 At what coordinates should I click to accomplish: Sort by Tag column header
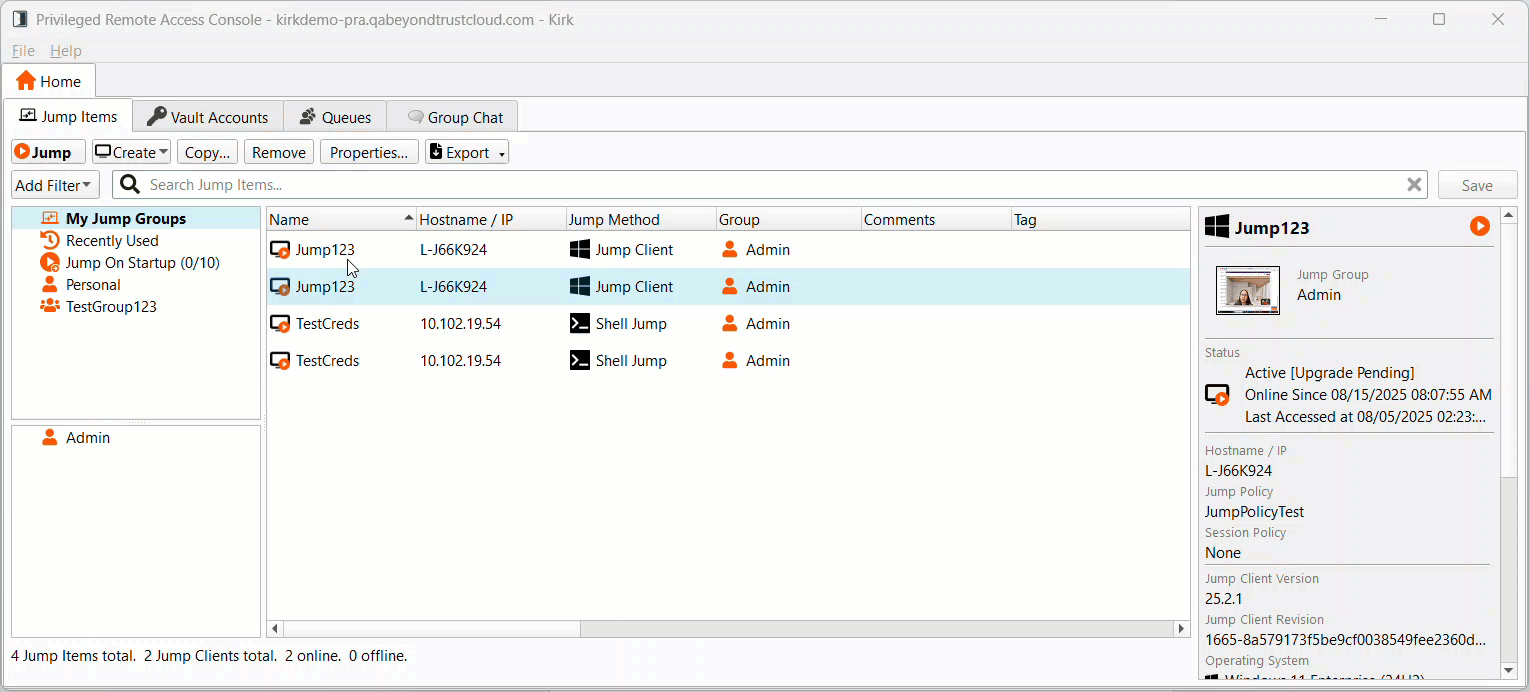point(1100,219)
